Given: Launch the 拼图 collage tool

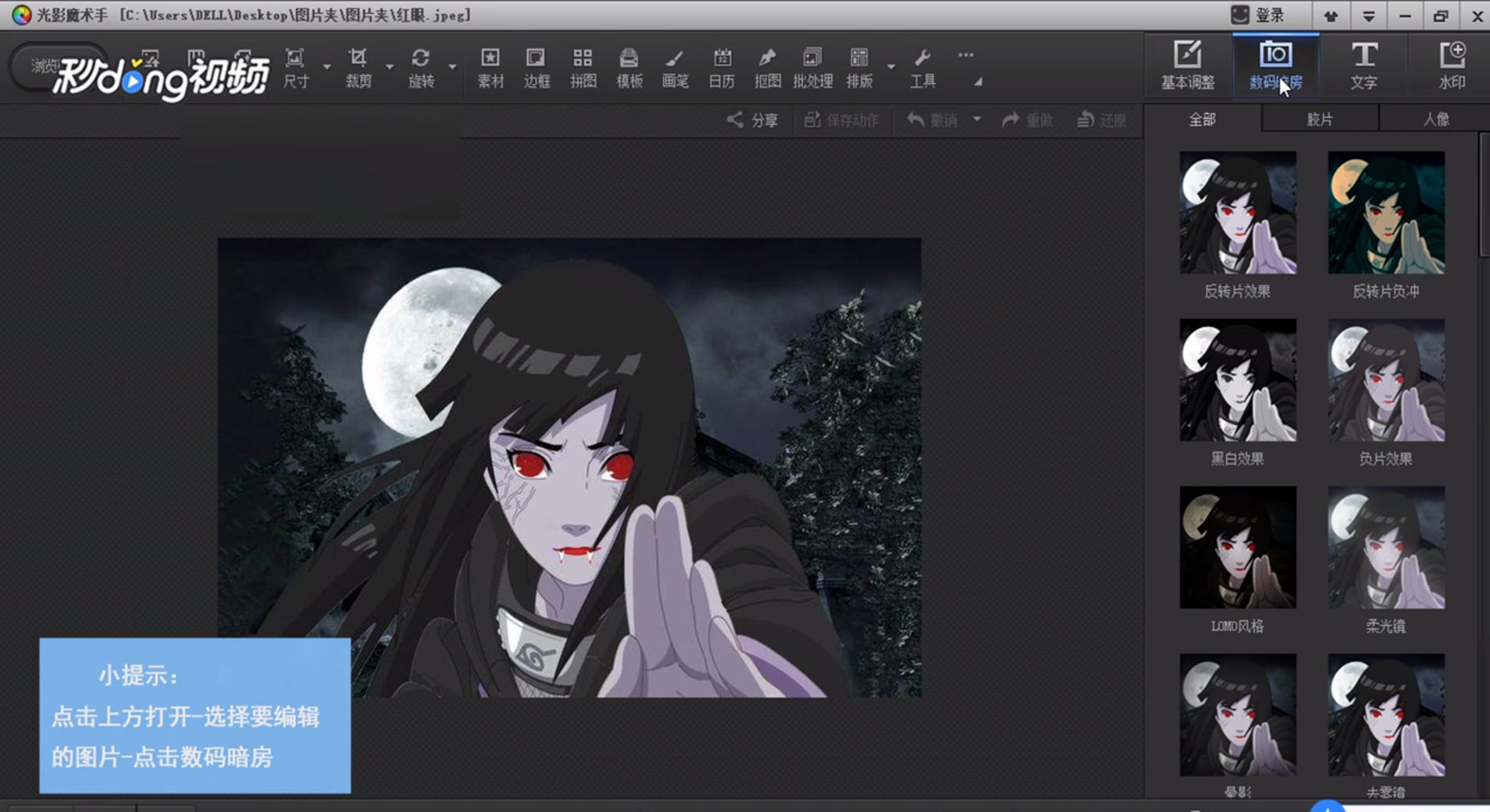Looking at the screenshot, I should (x=583, y=68).
